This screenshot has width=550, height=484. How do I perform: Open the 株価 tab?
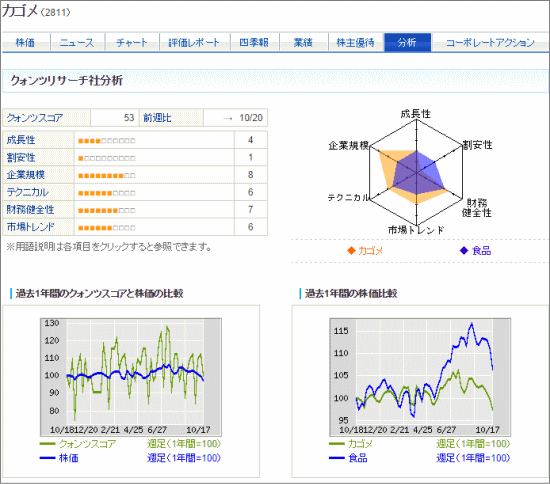[x=25, y=42]
